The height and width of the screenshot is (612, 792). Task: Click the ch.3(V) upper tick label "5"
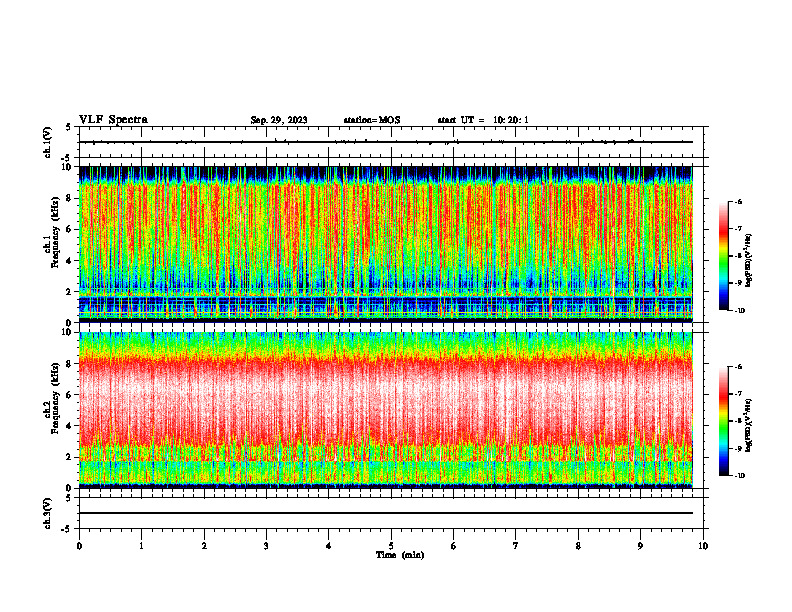(x=68, y=498)
